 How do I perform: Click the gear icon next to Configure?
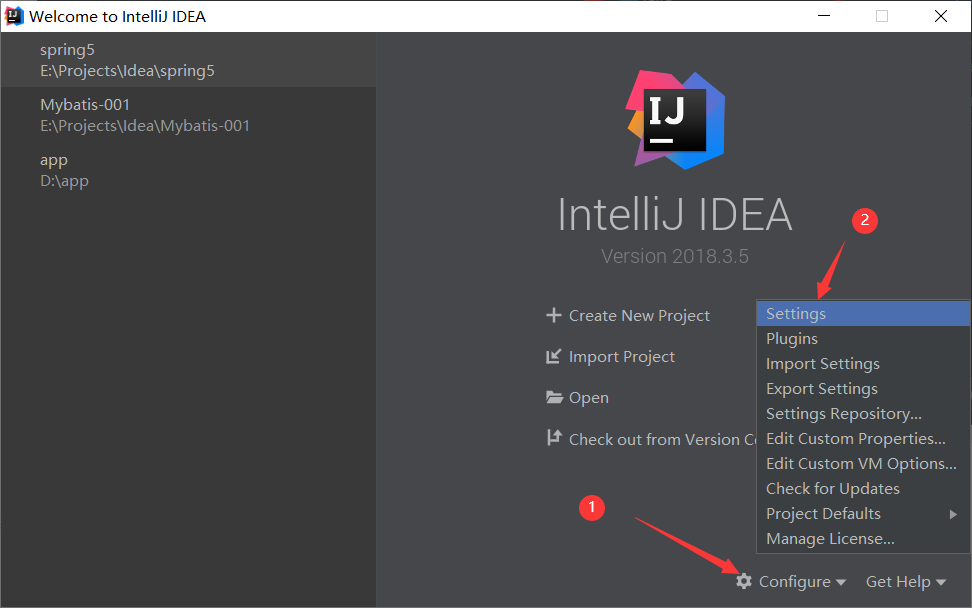744,581
